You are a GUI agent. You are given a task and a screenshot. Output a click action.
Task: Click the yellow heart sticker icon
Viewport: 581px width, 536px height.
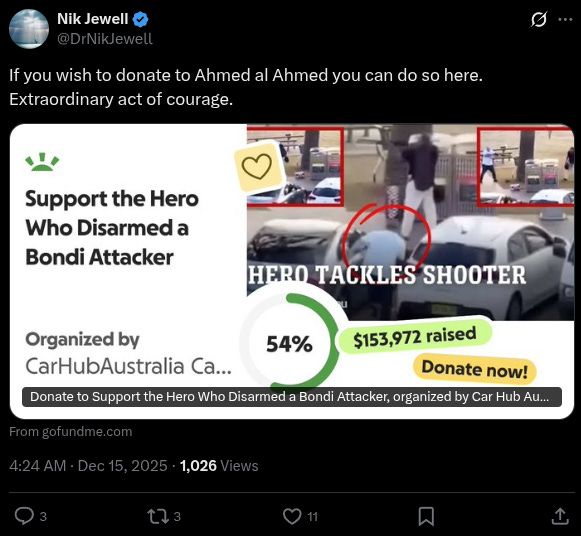tap(257, 167)
